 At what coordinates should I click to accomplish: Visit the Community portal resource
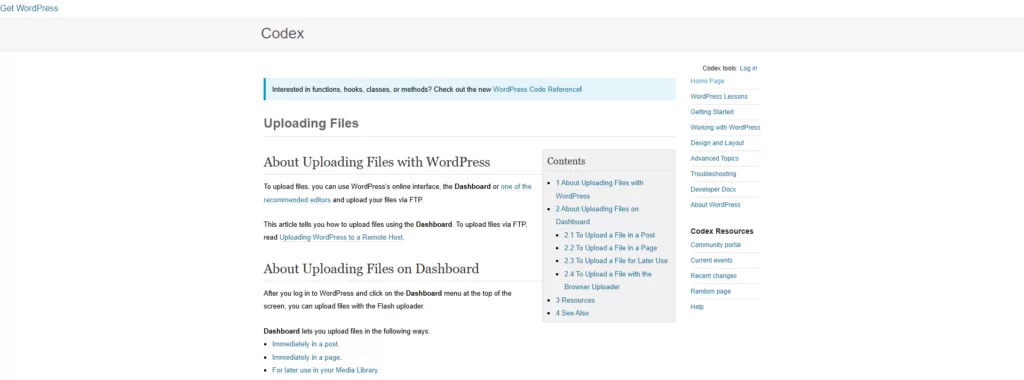click(x=716, y=245)
